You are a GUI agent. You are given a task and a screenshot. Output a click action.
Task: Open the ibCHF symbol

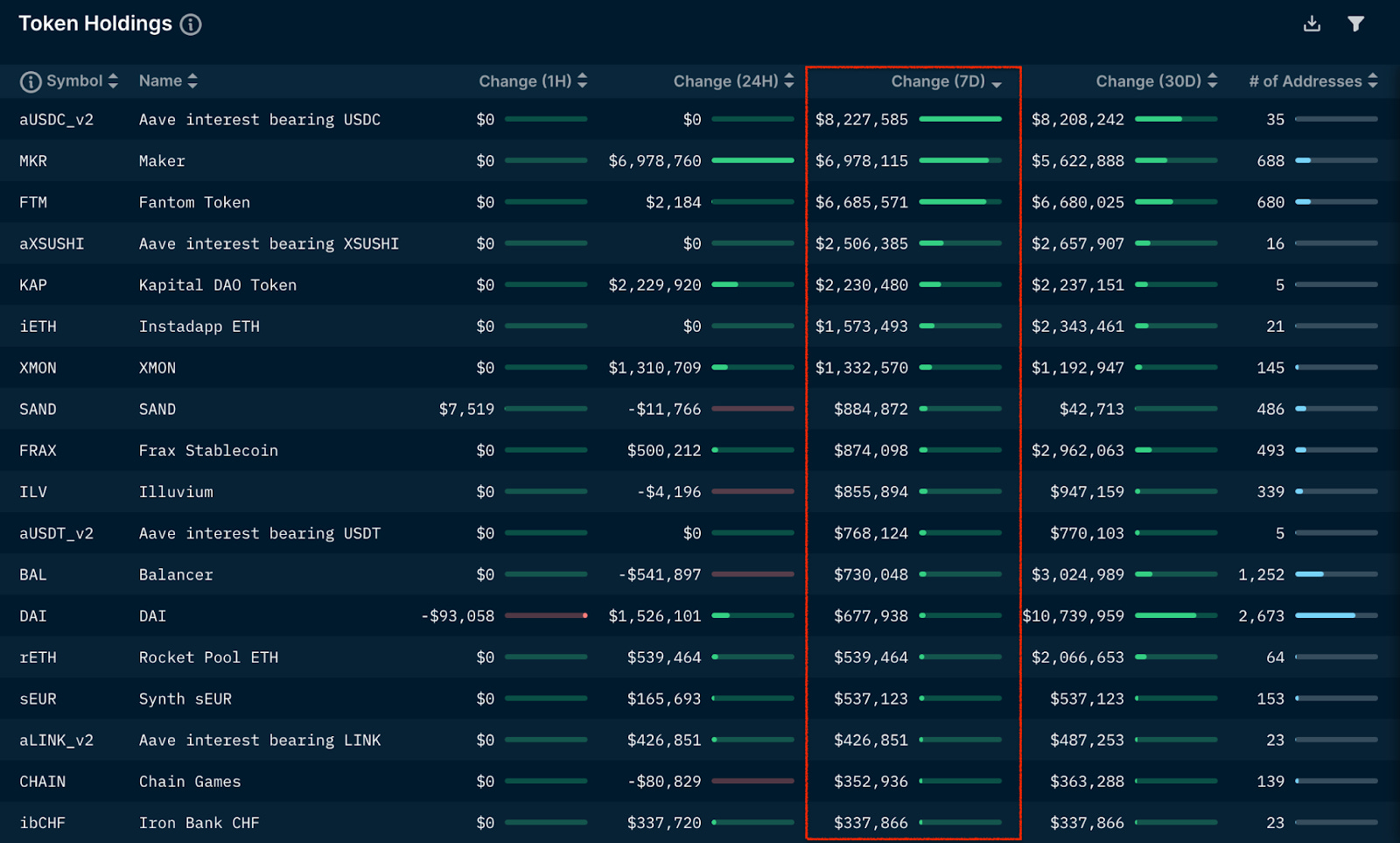point(42,823)
